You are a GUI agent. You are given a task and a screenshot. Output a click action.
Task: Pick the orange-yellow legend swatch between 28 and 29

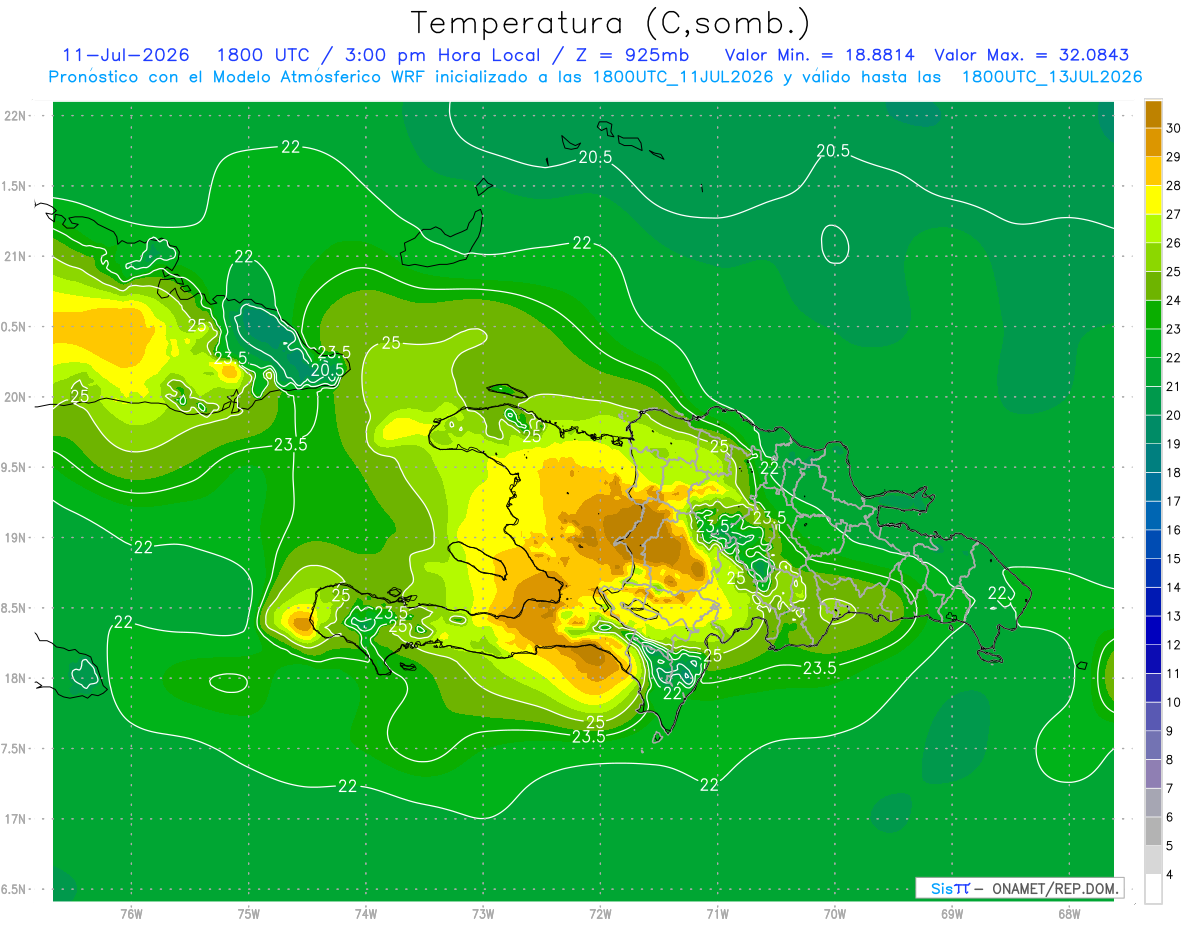pos(1153,171)
